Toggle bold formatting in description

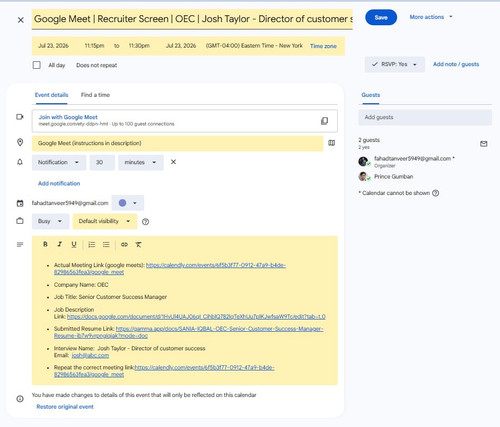[x=45, y=244]
